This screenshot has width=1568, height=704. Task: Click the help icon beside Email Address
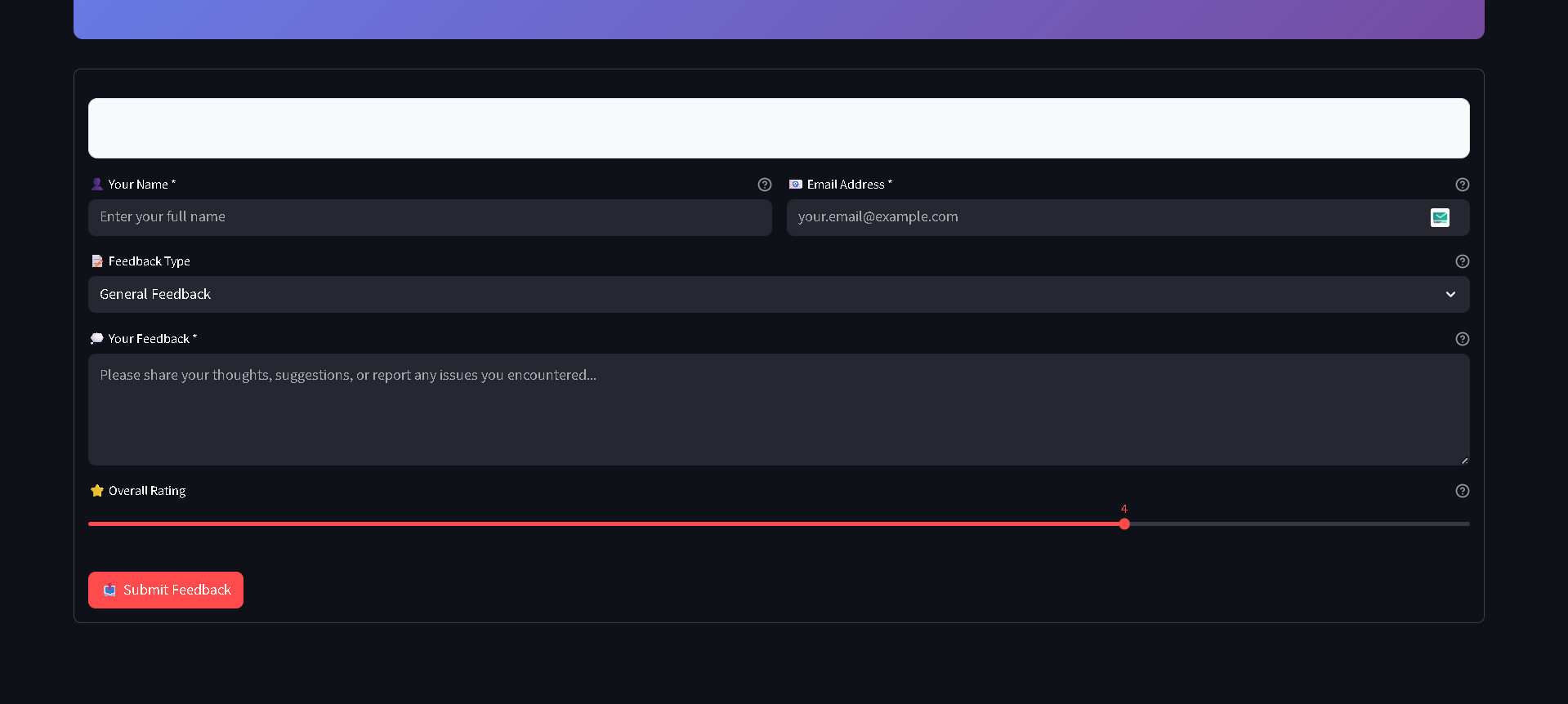(x=1463, y=185)
